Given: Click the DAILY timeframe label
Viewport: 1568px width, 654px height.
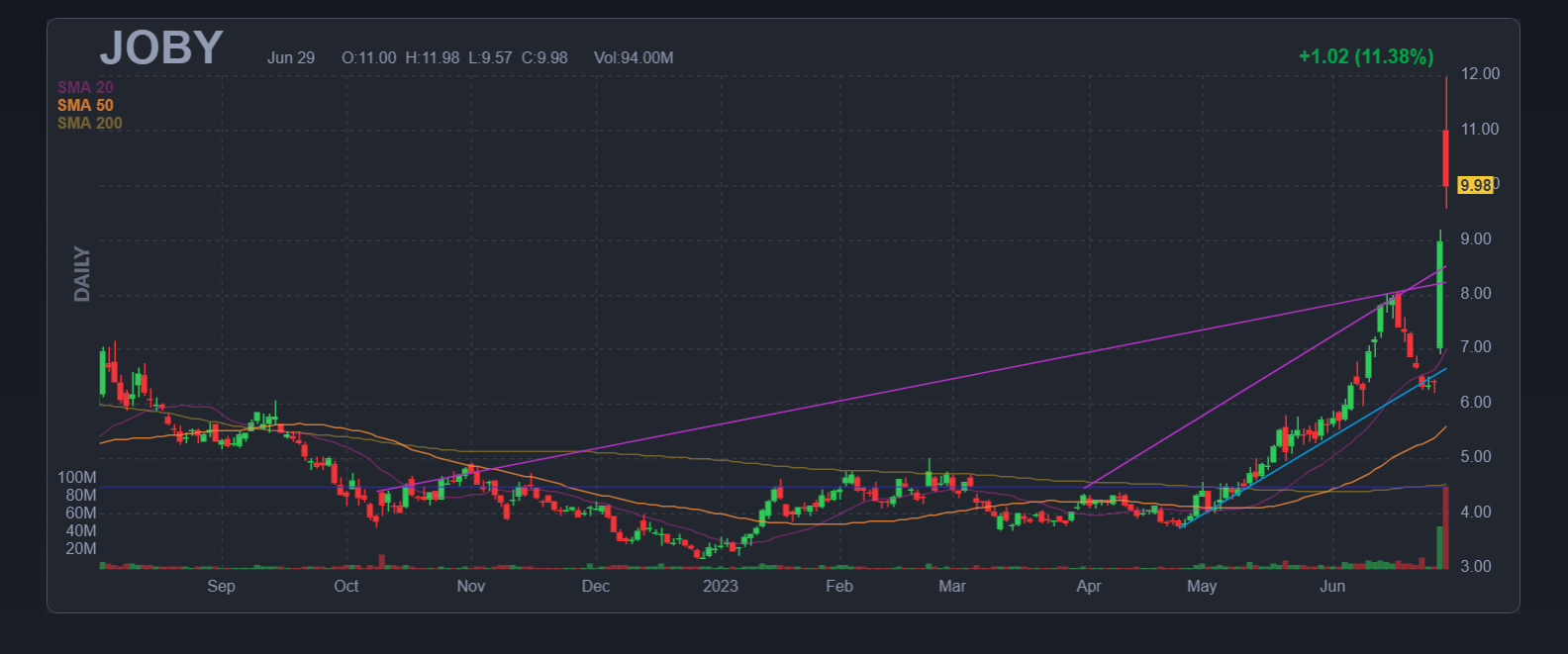Looking at the screenshot, I should 82,274.
